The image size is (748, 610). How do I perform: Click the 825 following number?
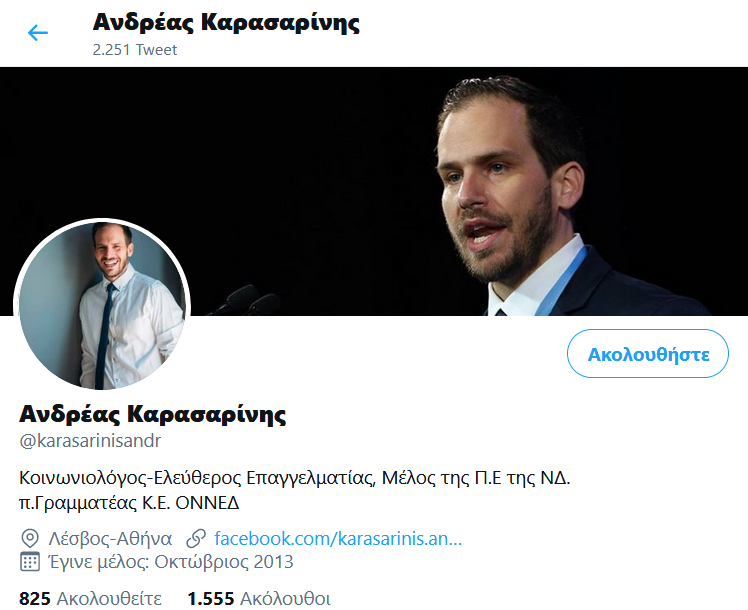(x=35, y=599)
